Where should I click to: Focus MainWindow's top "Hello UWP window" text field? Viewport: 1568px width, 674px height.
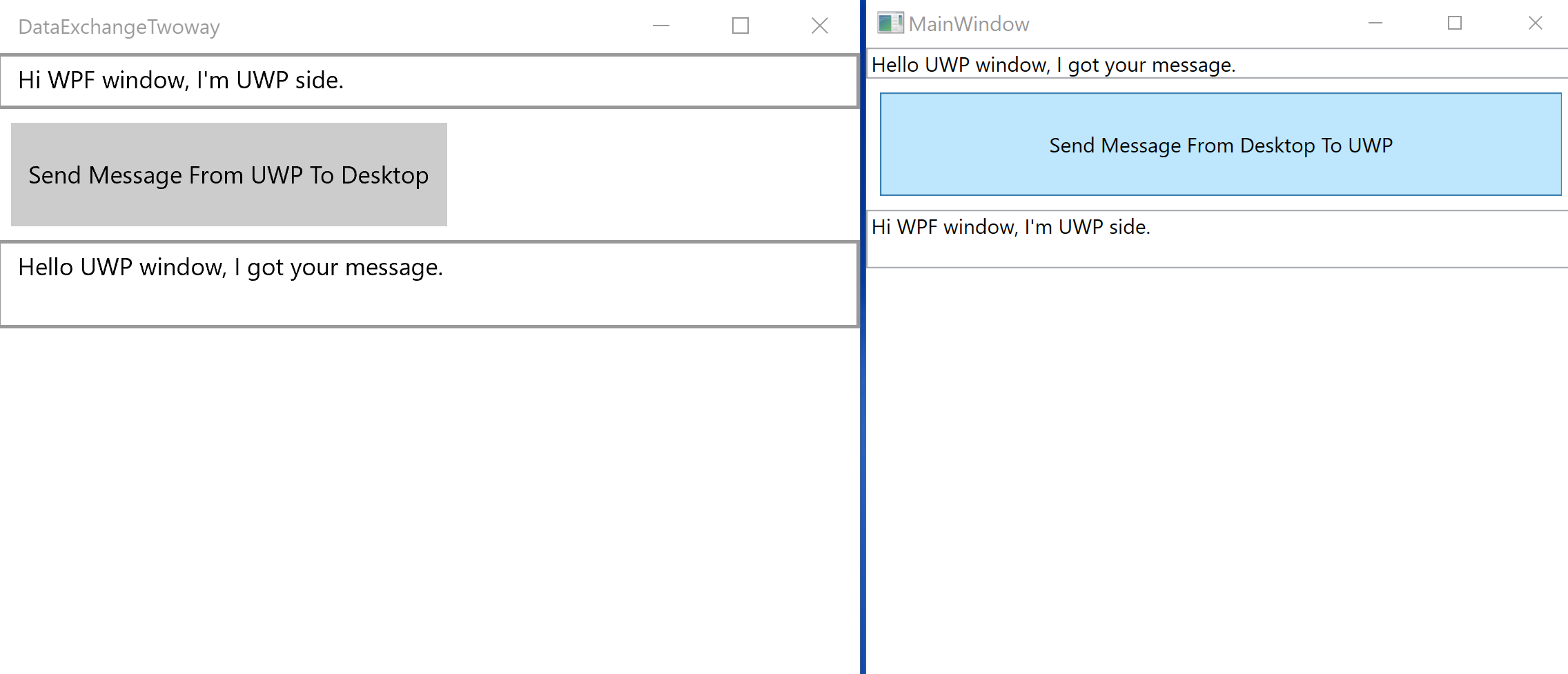(x=1215, y=65)
